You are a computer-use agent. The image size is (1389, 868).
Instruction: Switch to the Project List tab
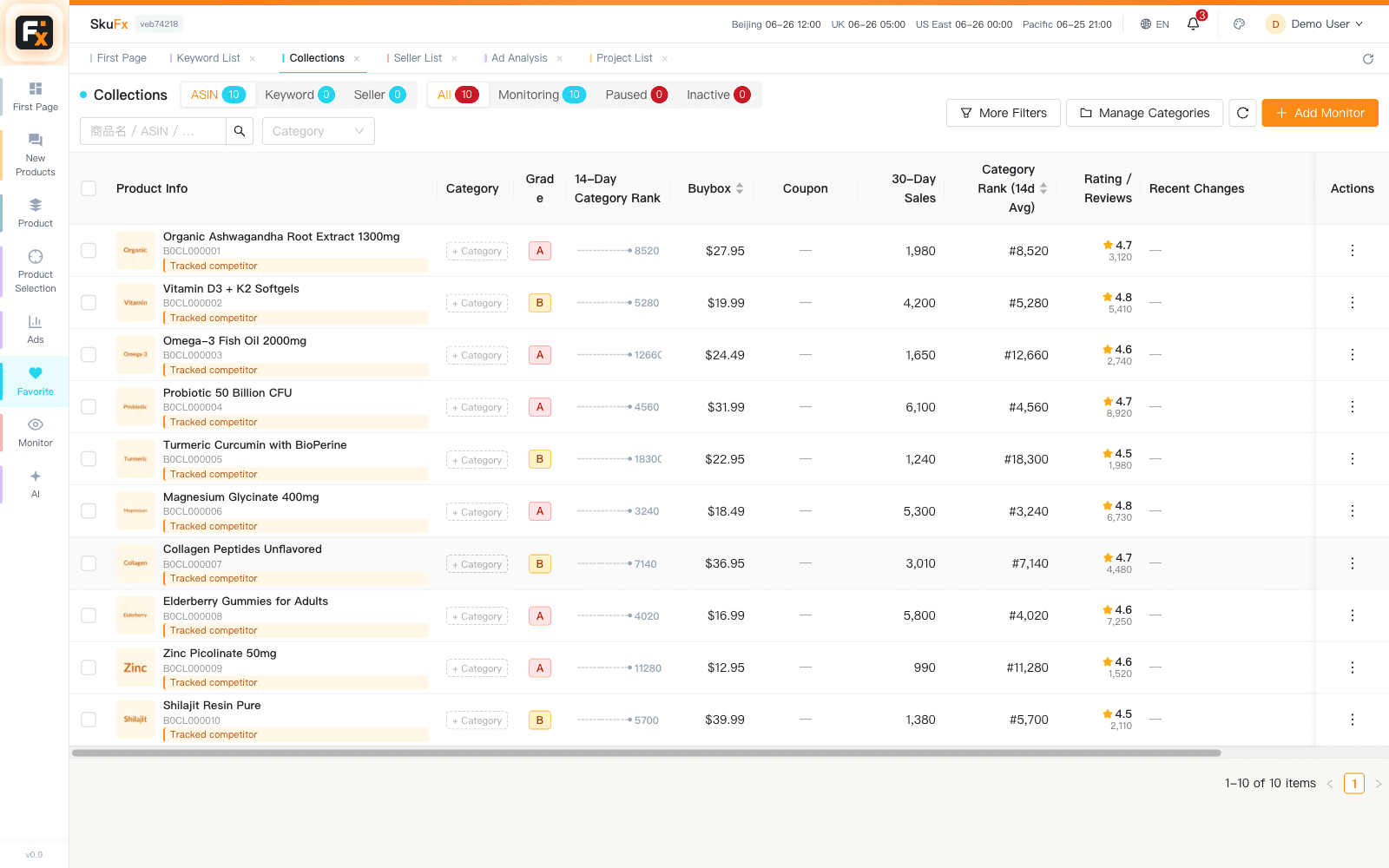click(624, 58)
